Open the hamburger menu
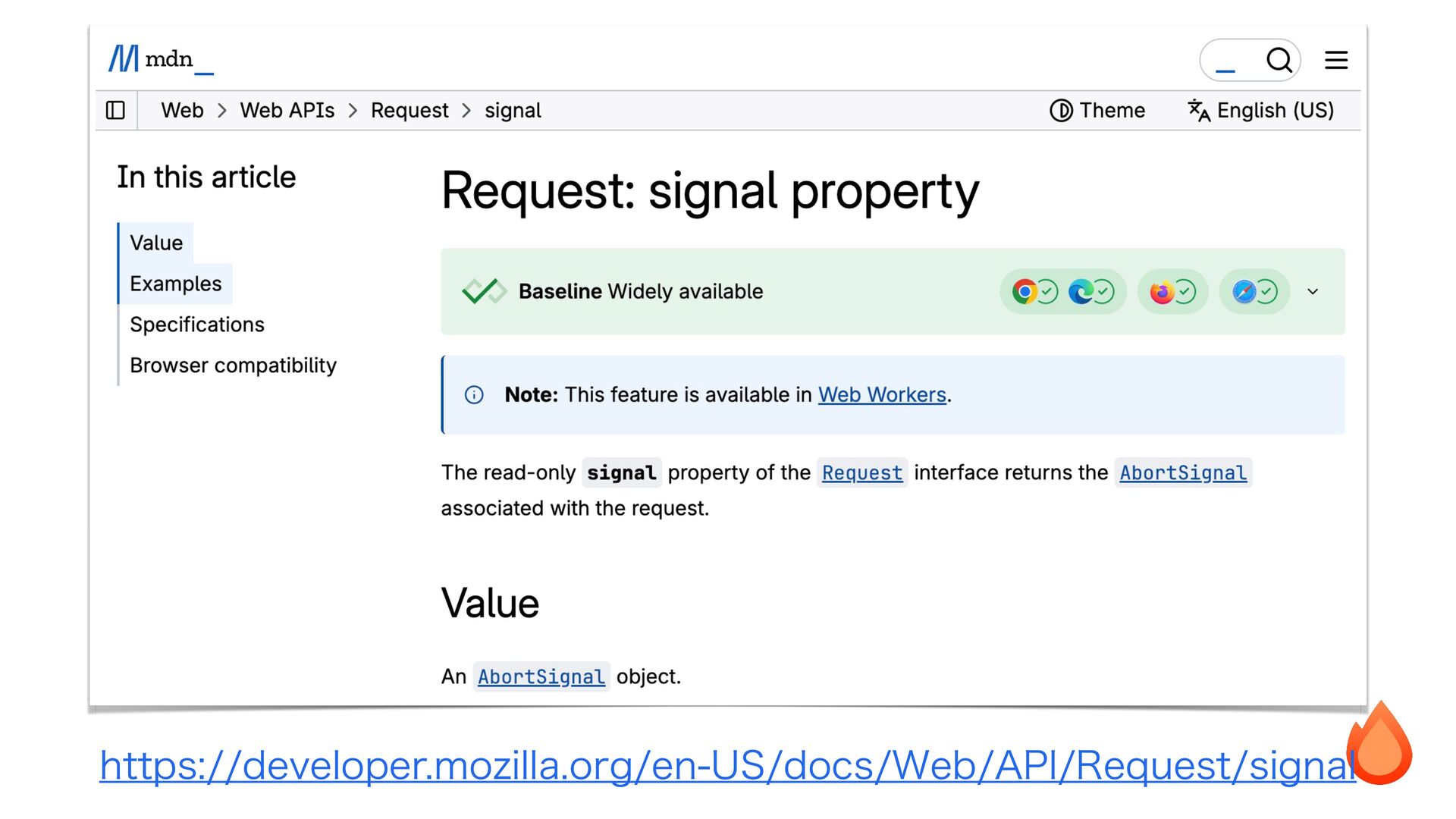 coord(1336,60)
